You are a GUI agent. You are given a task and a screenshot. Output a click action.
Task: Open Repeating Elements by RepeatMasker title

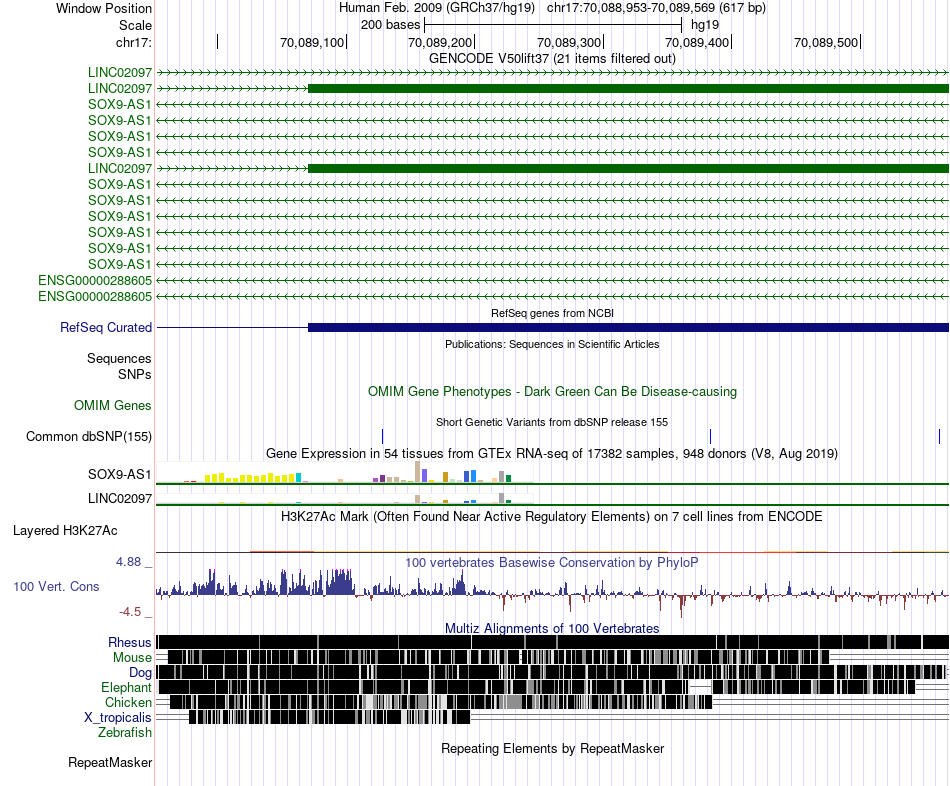click(552, 748)
